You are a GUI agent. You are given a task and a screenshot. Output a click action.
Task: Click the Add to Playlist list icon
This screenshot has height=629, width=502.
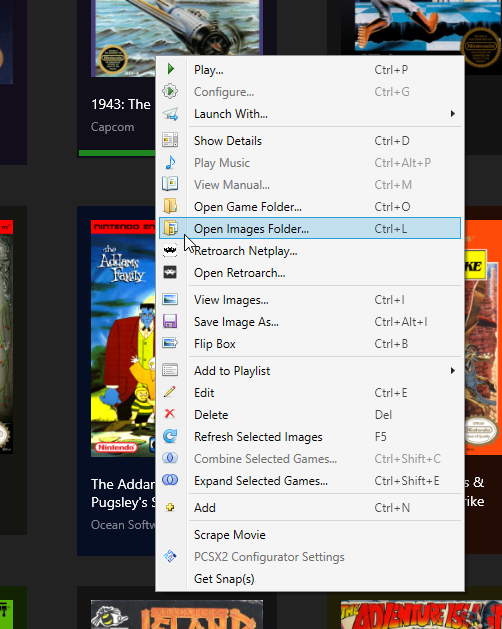pos(170,370)
